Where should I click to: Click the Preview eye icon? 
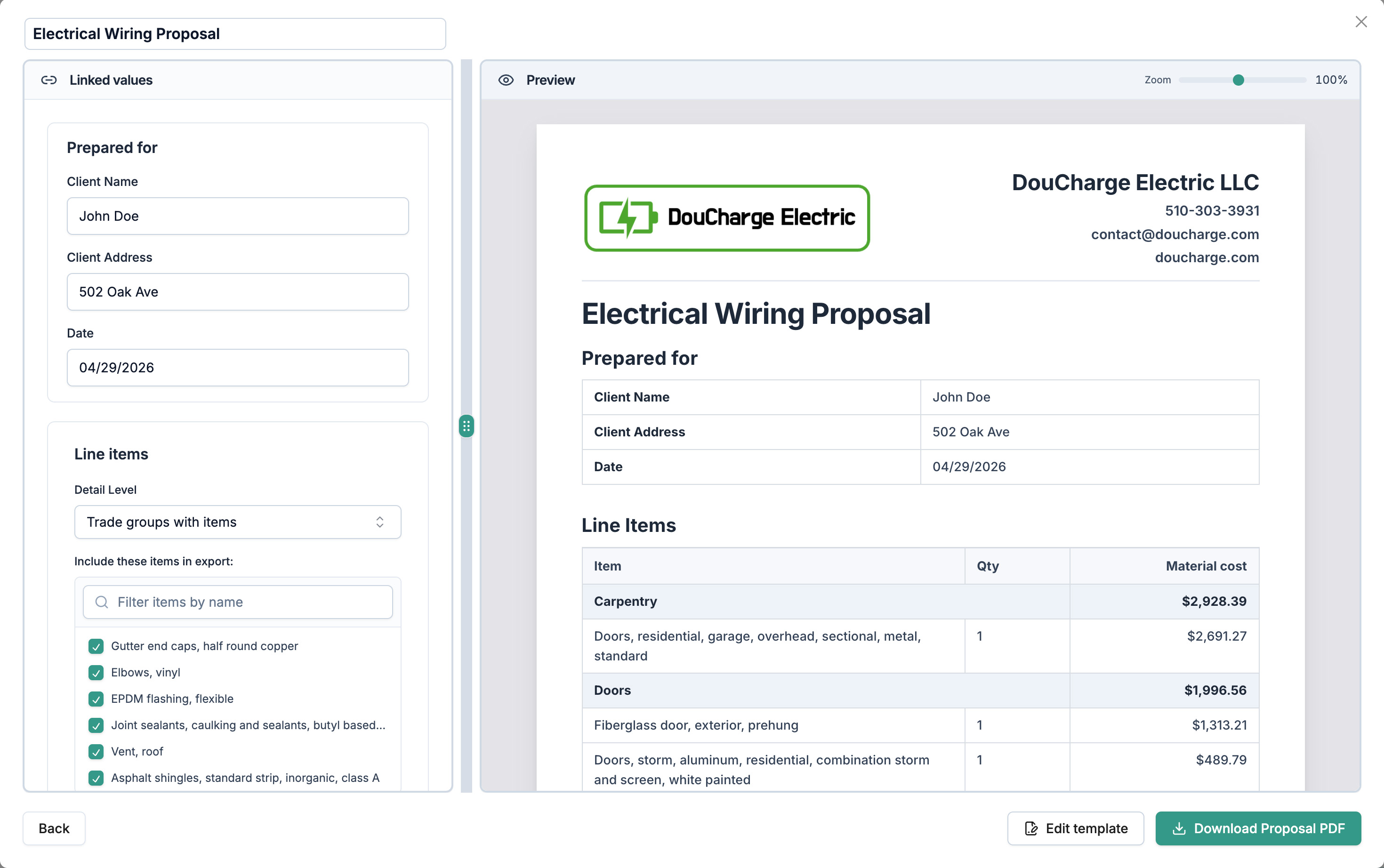pyautogui.click(x=506, y=80)
